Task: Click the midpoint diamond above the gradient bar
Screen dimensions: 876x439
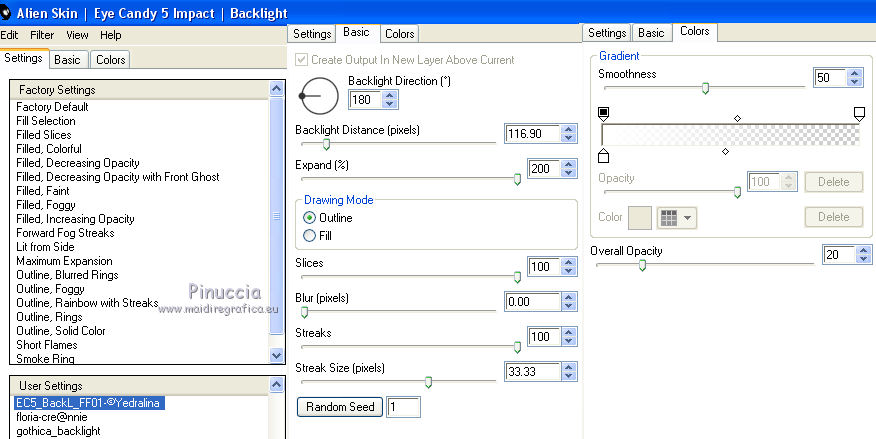Action: click(x=737, y=118)
